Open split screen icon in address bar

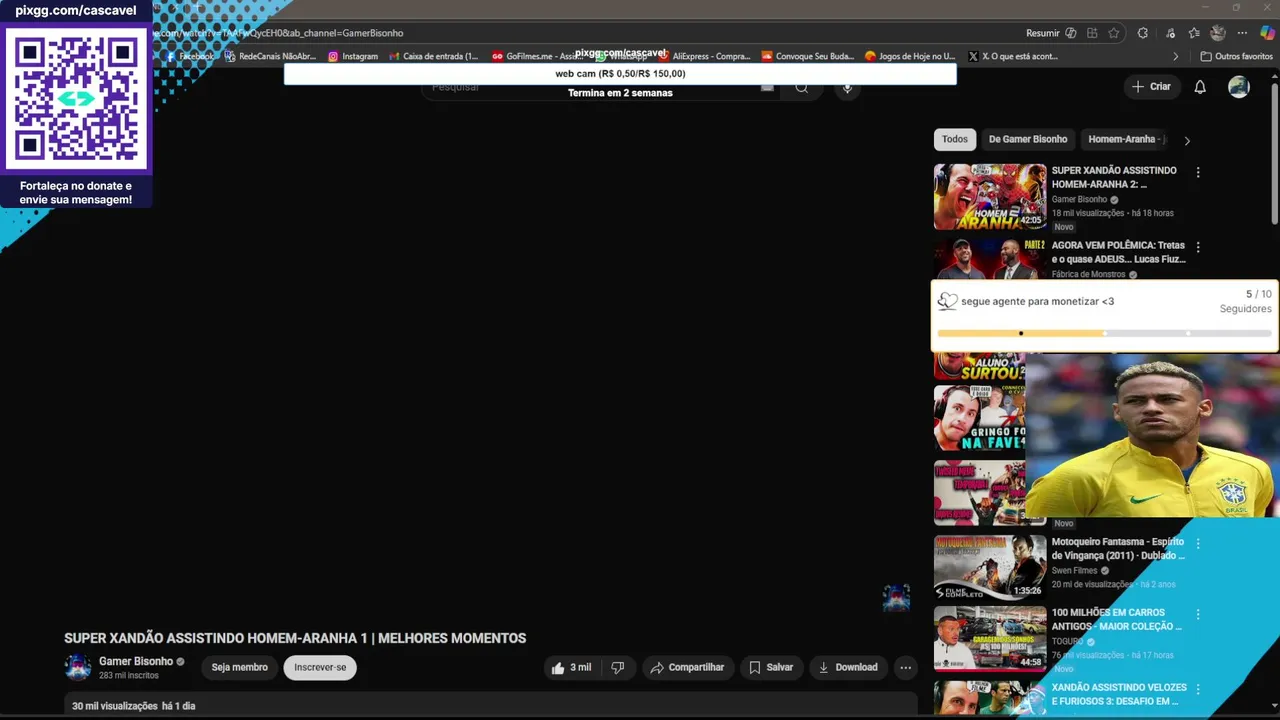pyautogui.click(x=1092, y=33)
